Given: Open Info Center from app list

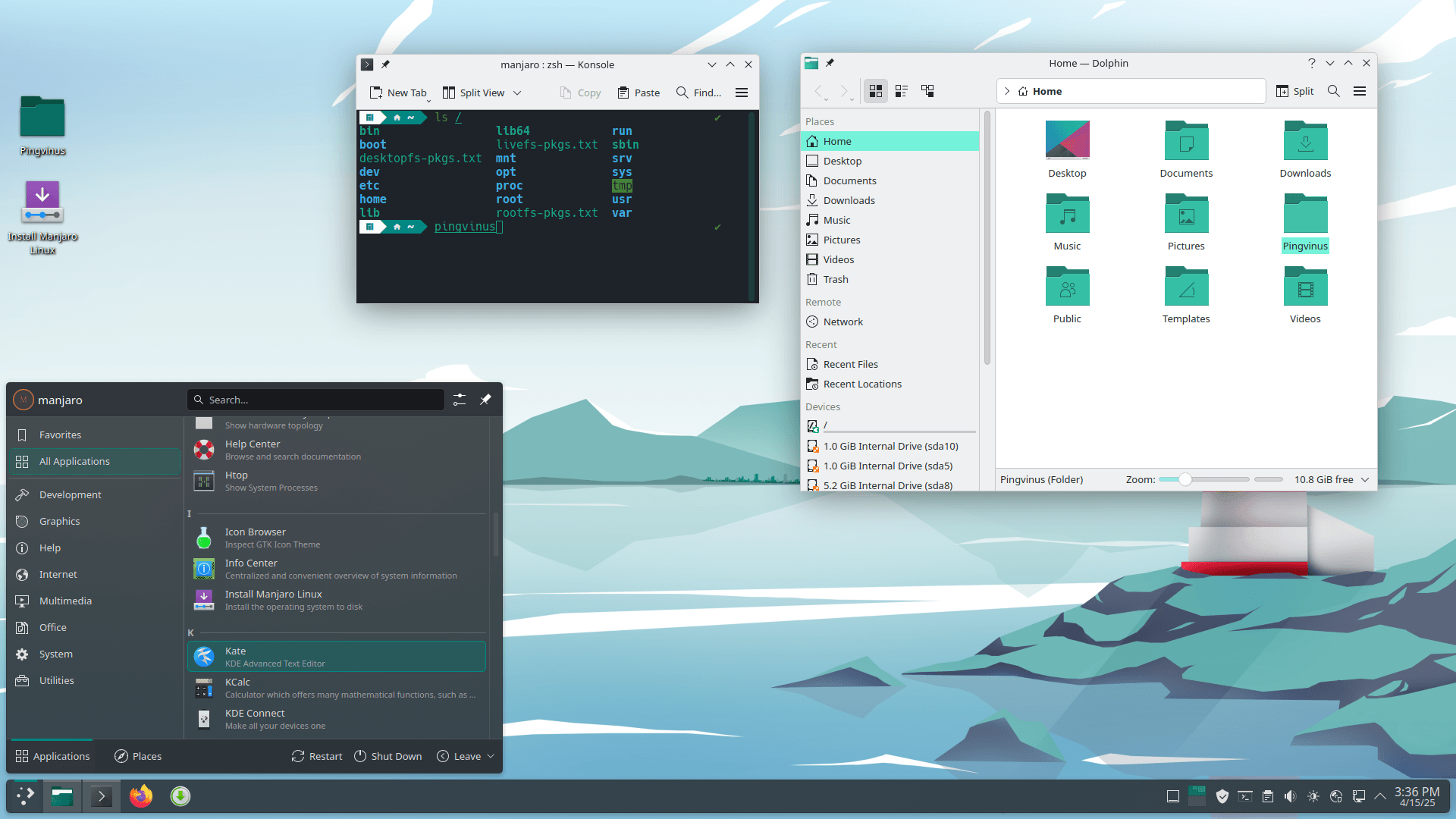Looking at the screenshot, I should pos(337,569).
